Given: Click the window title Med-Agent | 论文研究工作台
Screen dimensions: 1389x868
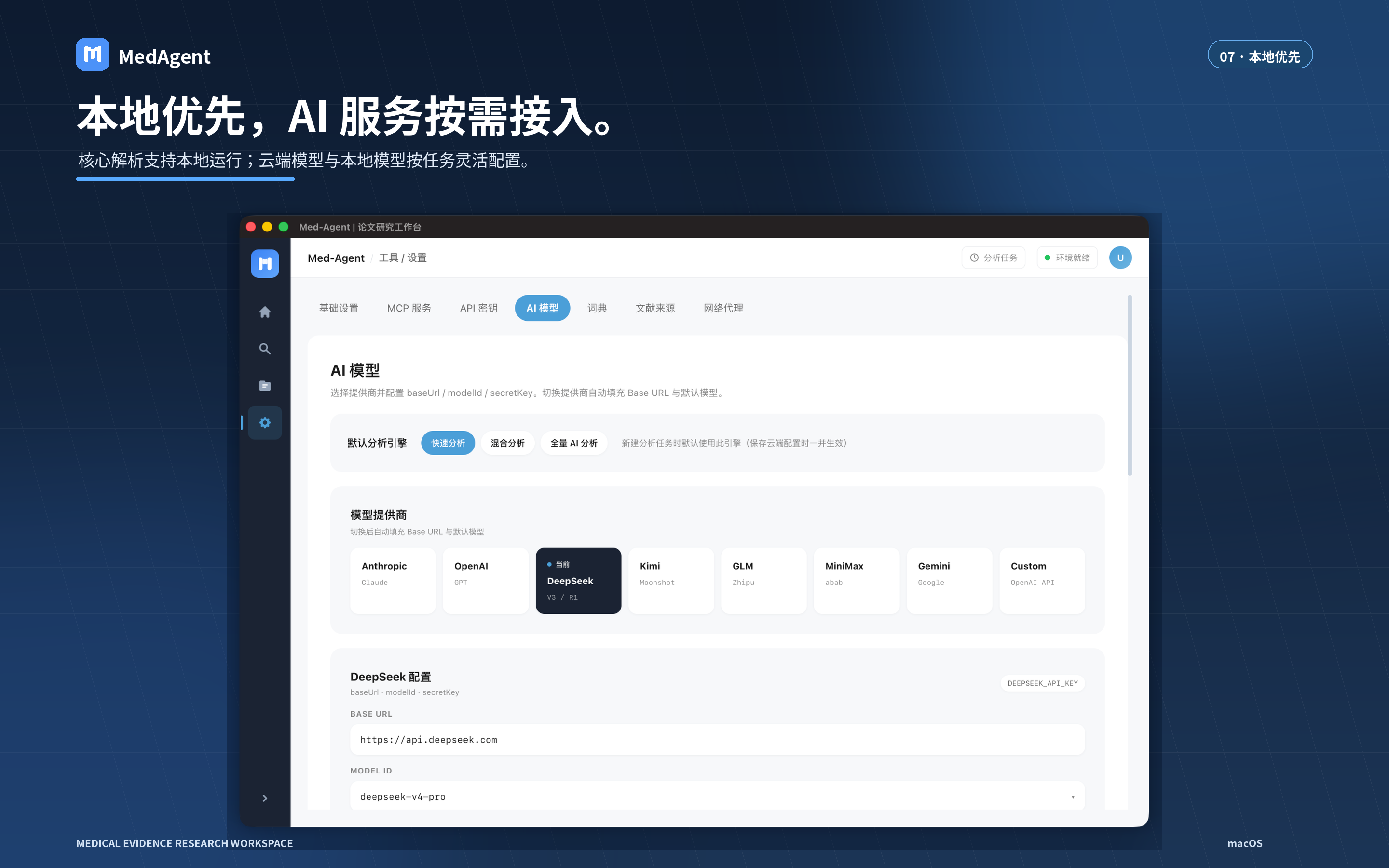Looking at the screenshot, I should point(360,227).
